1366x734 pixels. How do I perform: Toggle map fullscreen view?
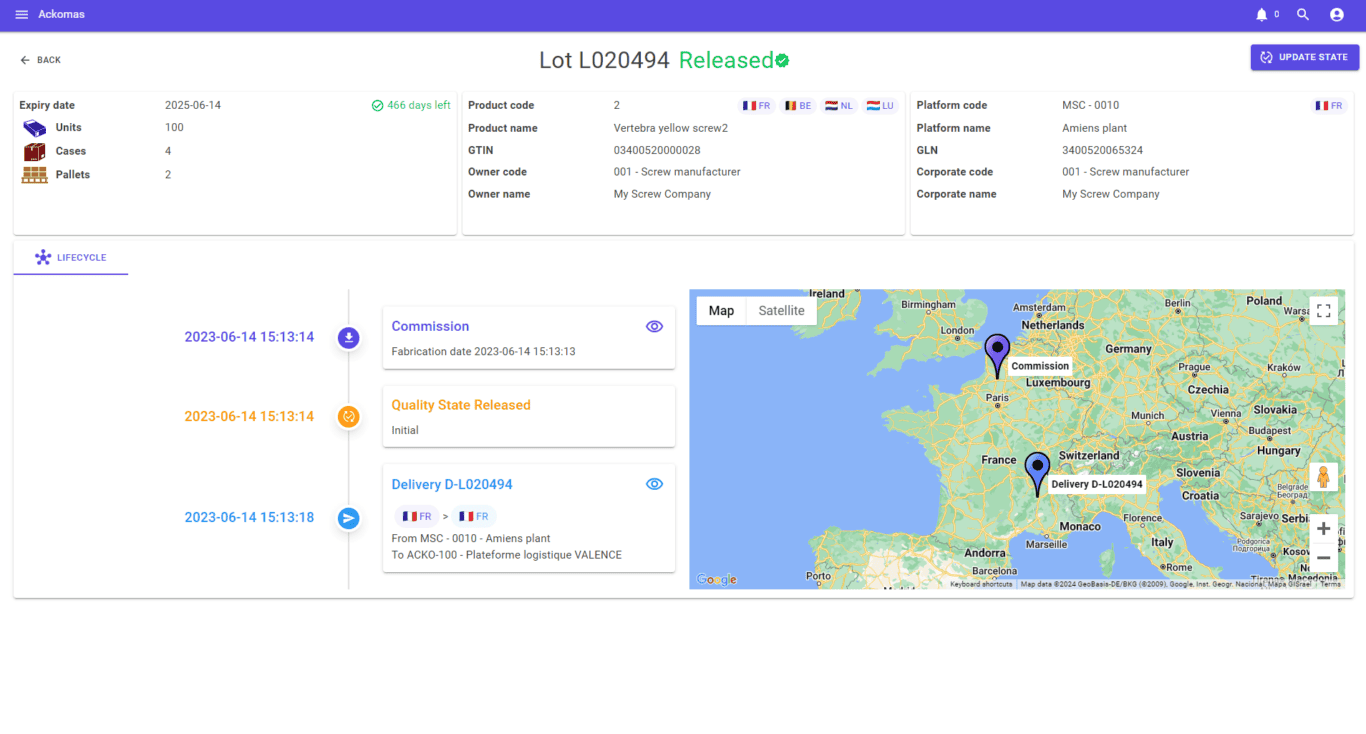[1323, 311]
